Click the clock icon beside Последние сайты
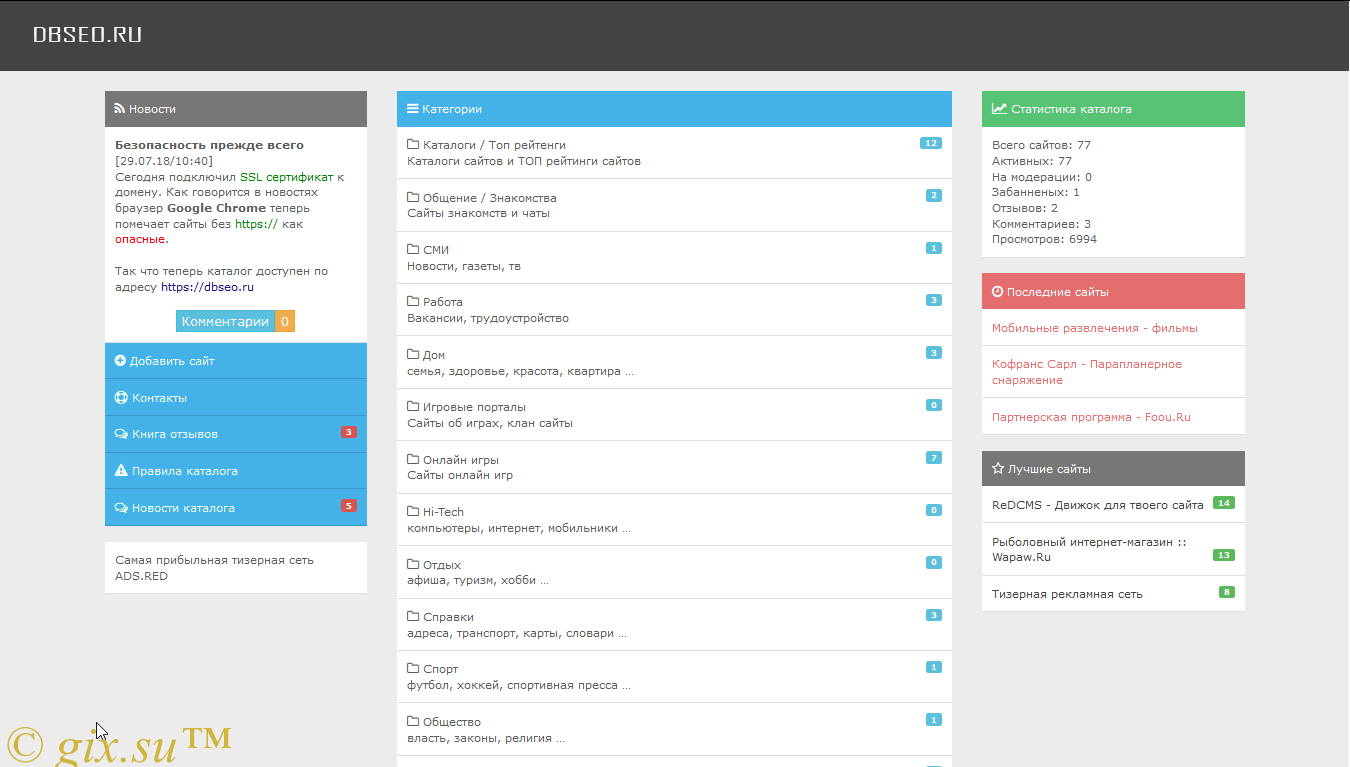 (x=997, y=292)
